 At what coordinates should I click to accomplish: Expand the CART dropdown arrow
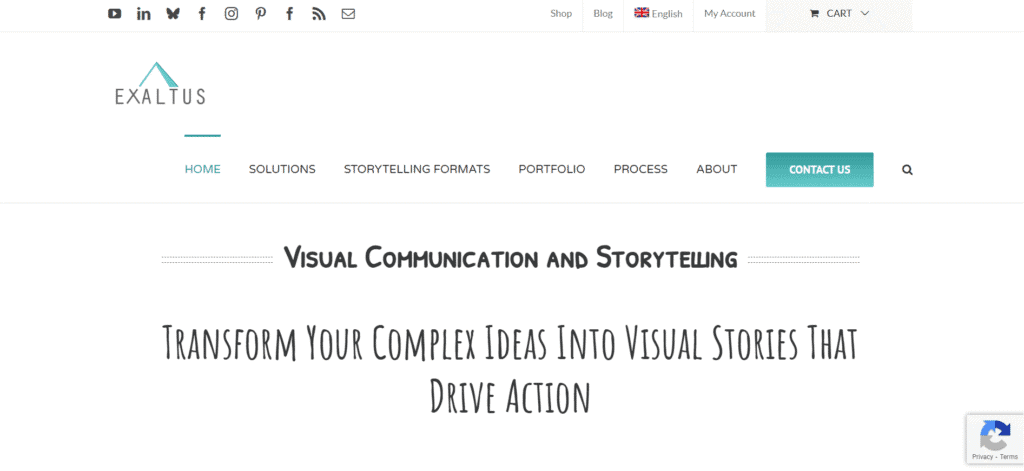865,14
